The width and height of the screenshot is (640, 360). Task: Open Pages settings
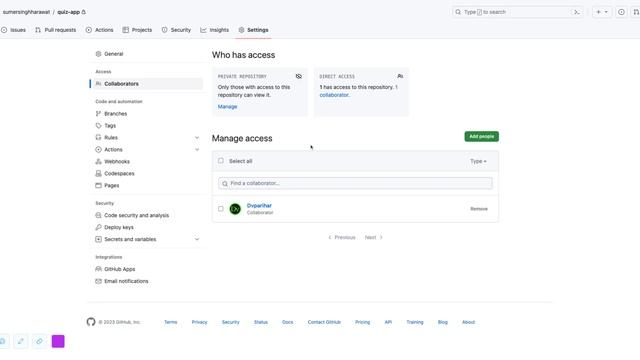coord(111,185)
